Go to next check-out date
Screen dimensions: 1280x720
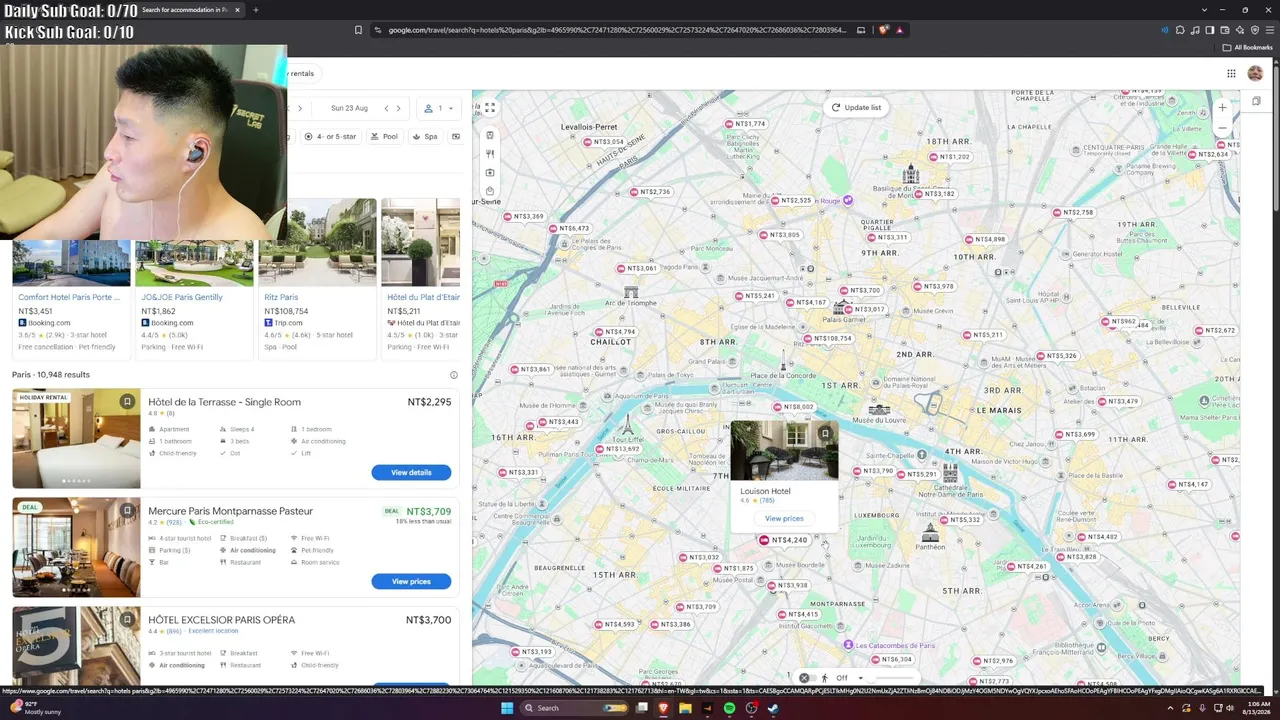tap(398, 108)
